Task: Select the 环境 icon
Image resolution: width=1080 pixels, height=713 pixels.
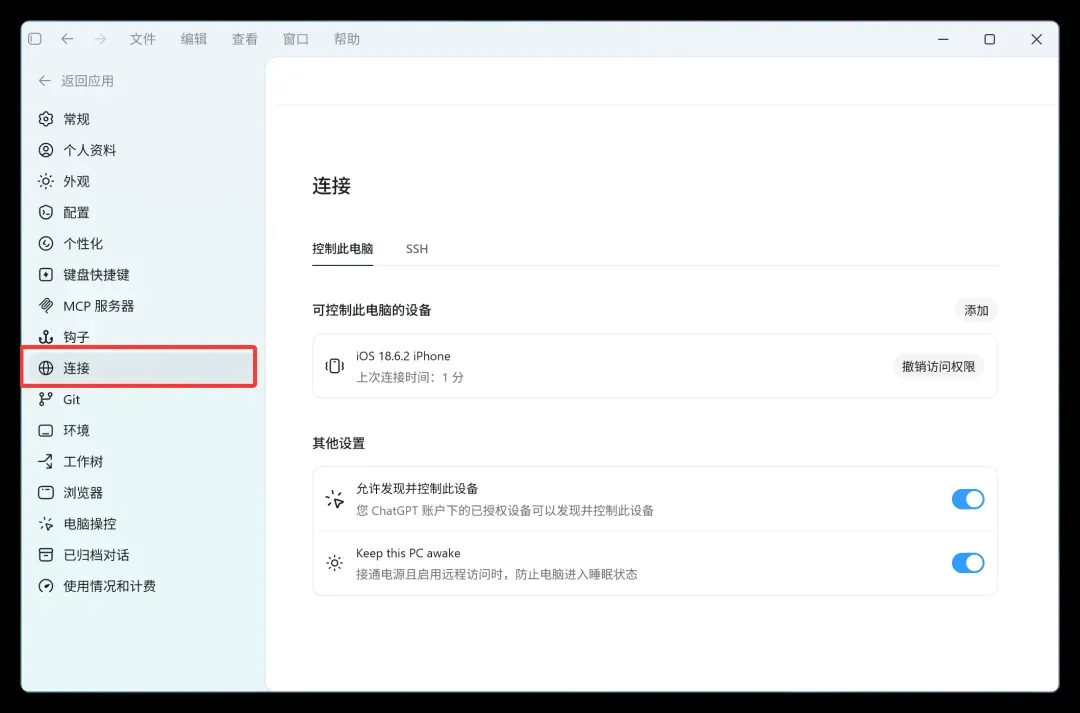Action: 45,431
